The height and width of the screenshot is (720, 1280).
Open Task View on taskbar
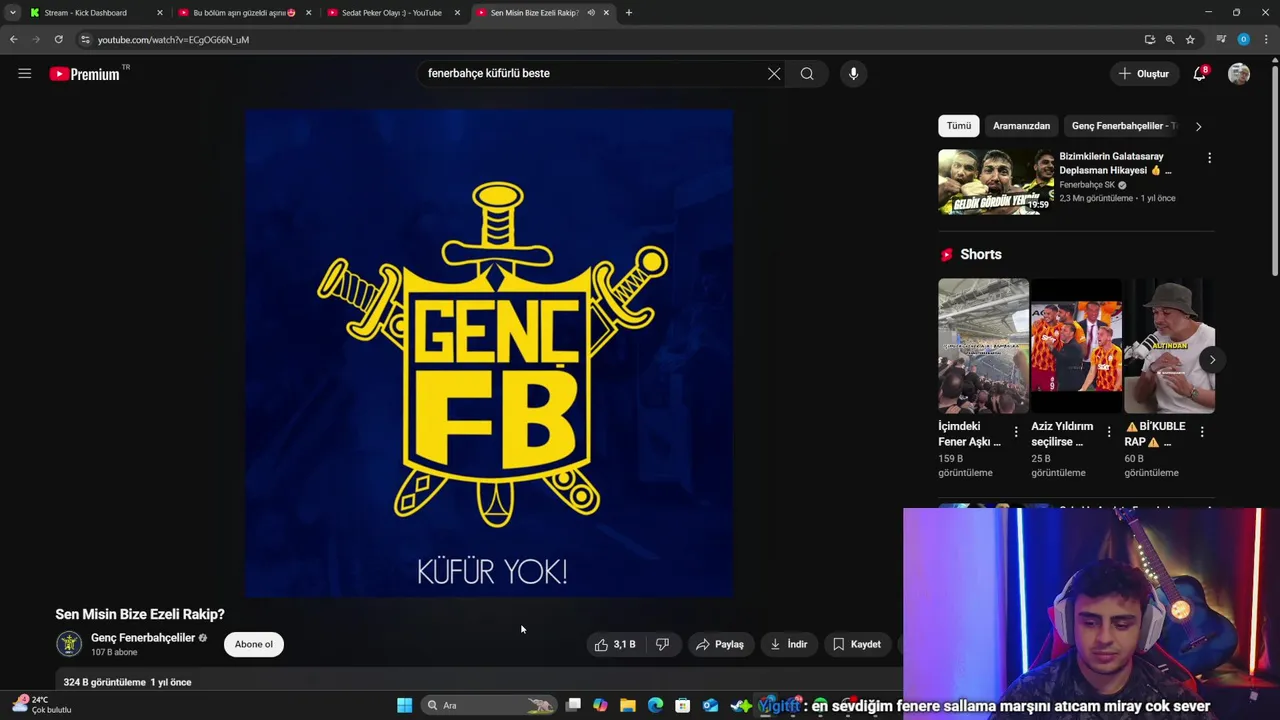[x=573, y=705]
